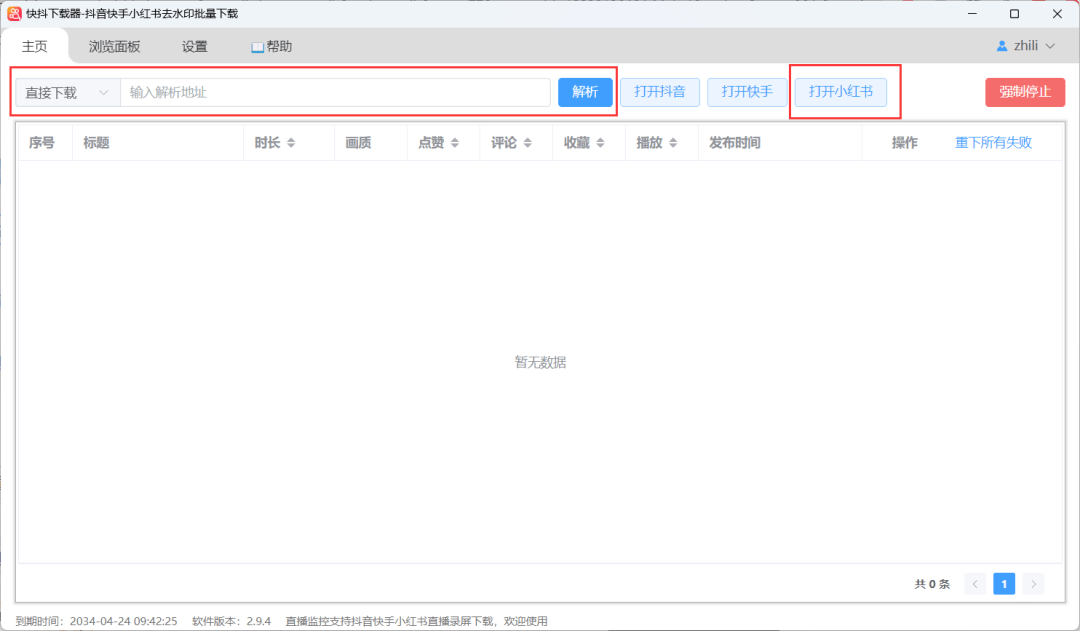Viewport: 1080px width, 631px height.
Task: Sort by 点赞 using its sort arrows
Action: (x=455, y=143)
